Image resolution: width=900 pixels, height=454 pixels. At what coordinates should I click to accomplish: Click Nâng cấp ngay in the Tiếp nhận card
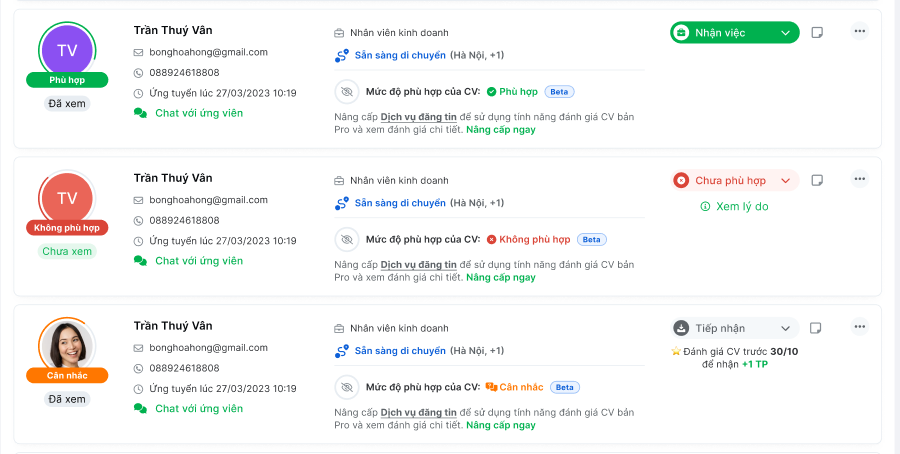(501, 425)
